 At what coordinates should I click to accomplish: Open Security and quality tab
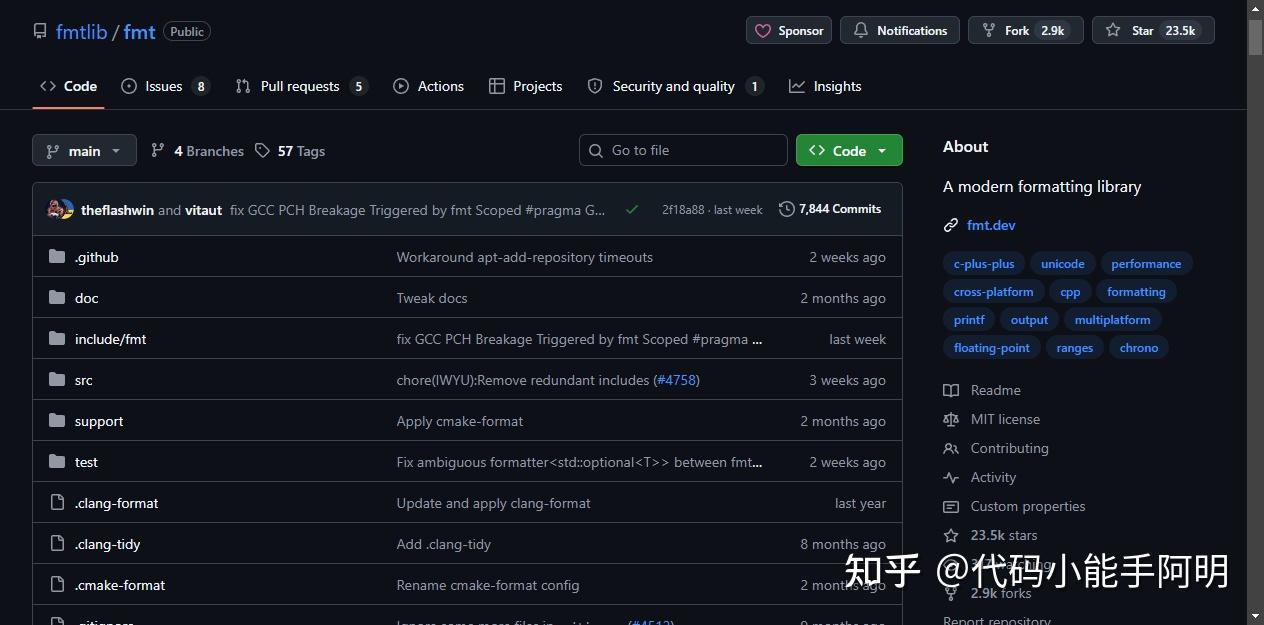[676, 86]
